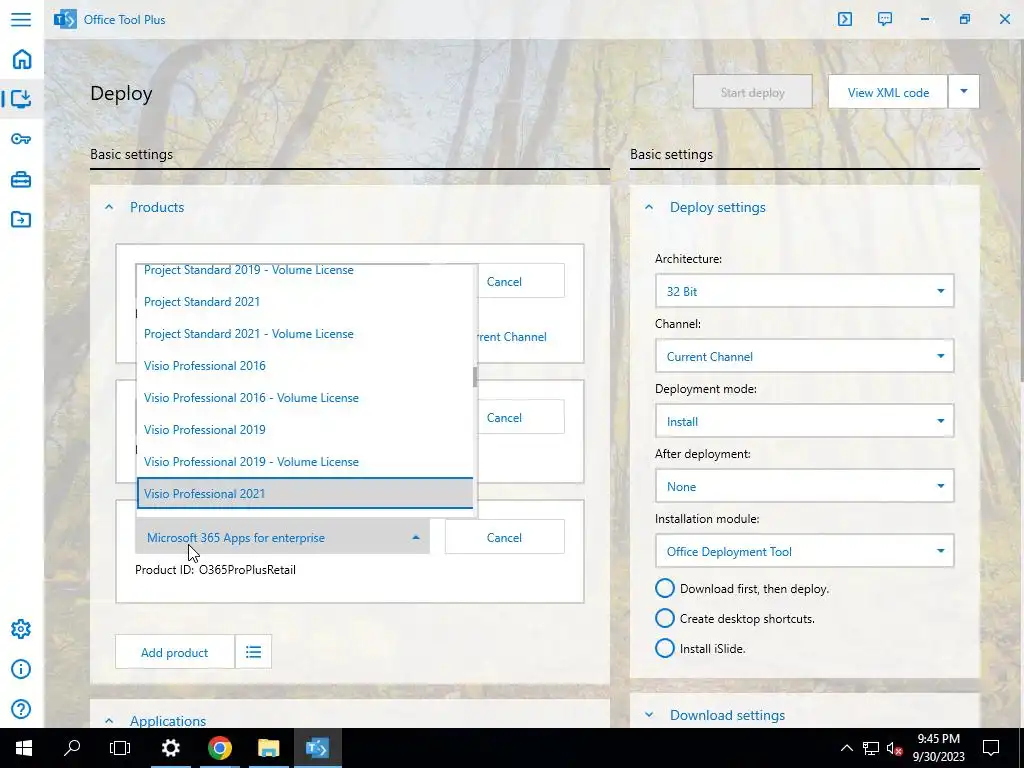Show hidden system tray icons
The image size is (1024, 768).
coord(846,748)
